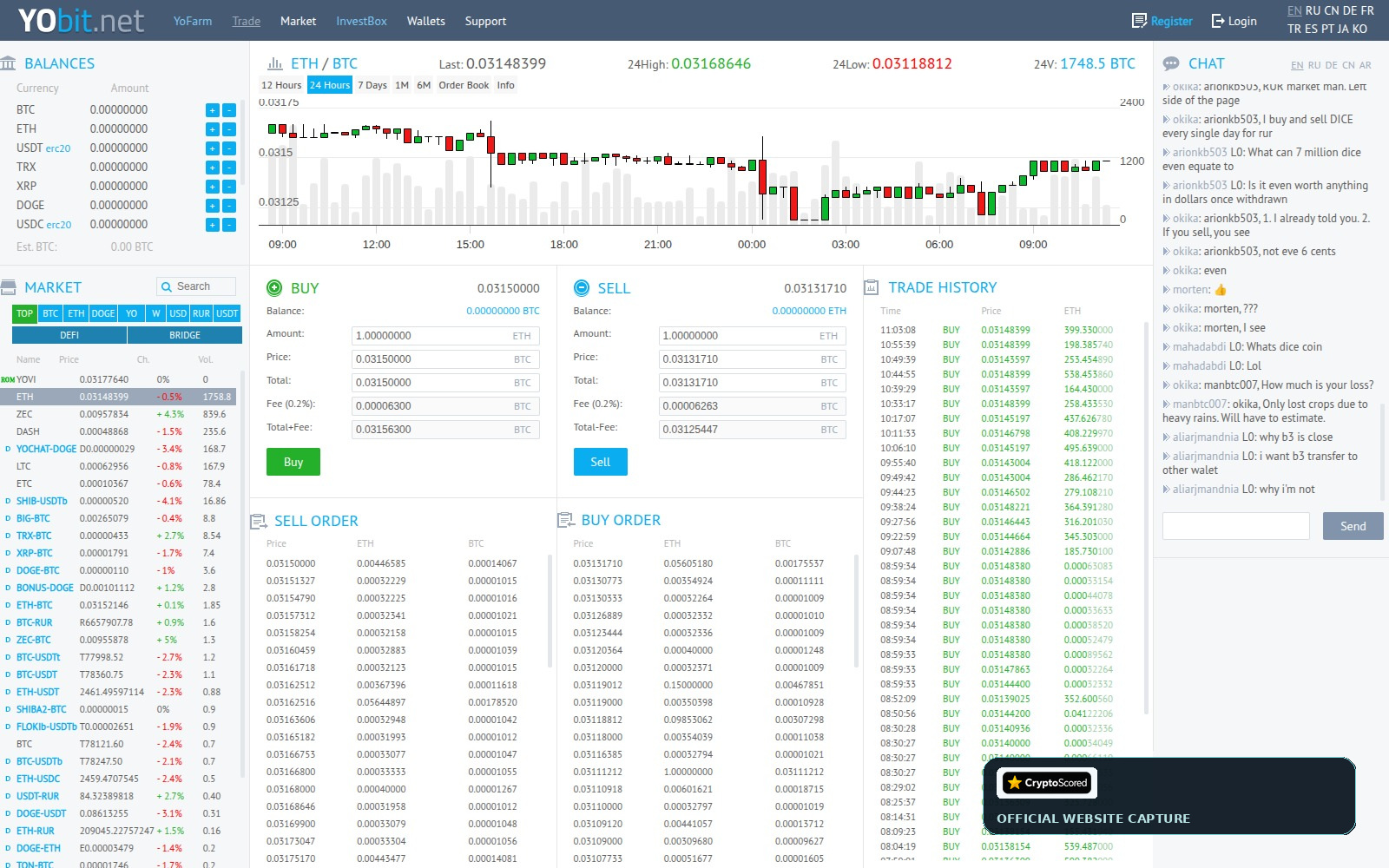This screenshot has width=1389, height=868.
Task: Click the blue Sell button
Action: [601, 462]
